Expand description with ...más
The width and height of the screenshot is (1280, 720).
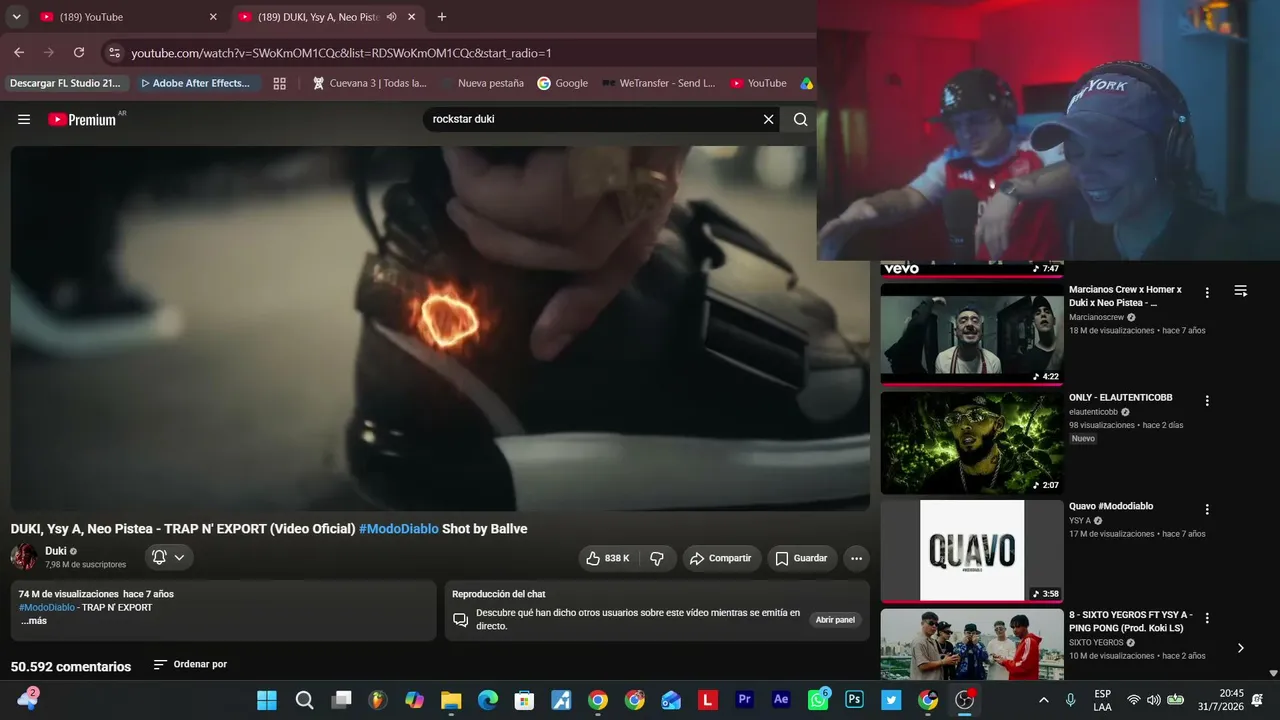coord(34,621)
